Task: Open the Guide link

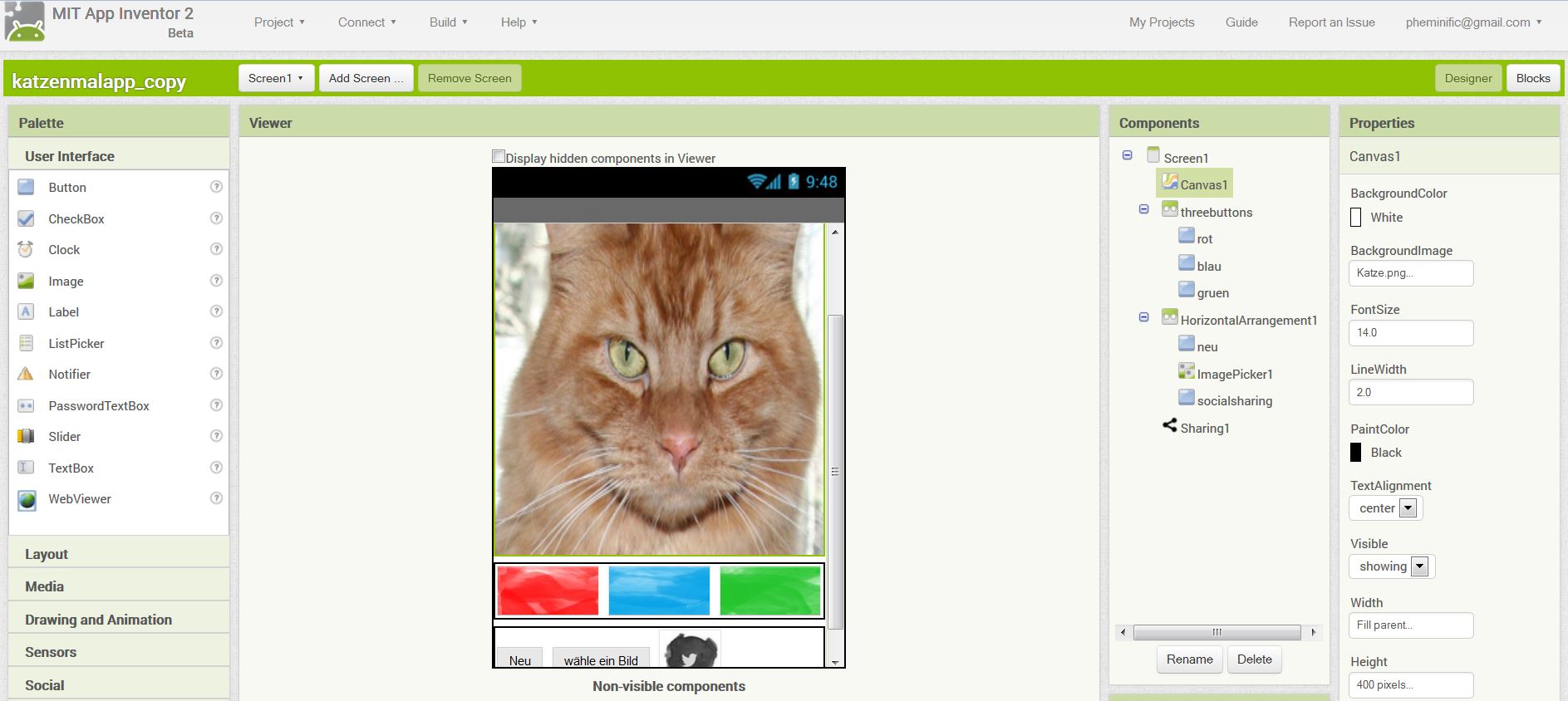Action: tap(1241, 22)
